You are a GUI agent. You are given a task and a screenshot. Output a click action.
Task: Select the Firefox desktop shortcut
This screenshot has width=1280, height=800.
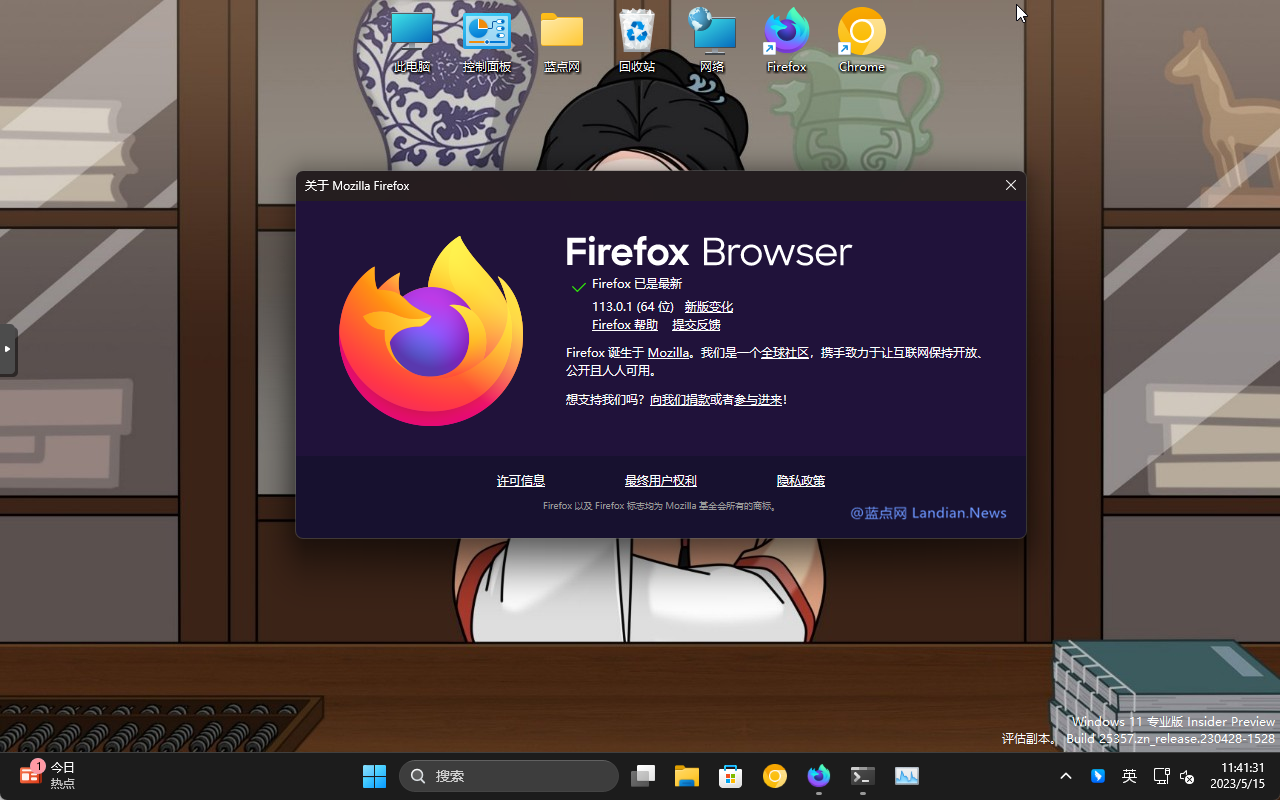787,41
